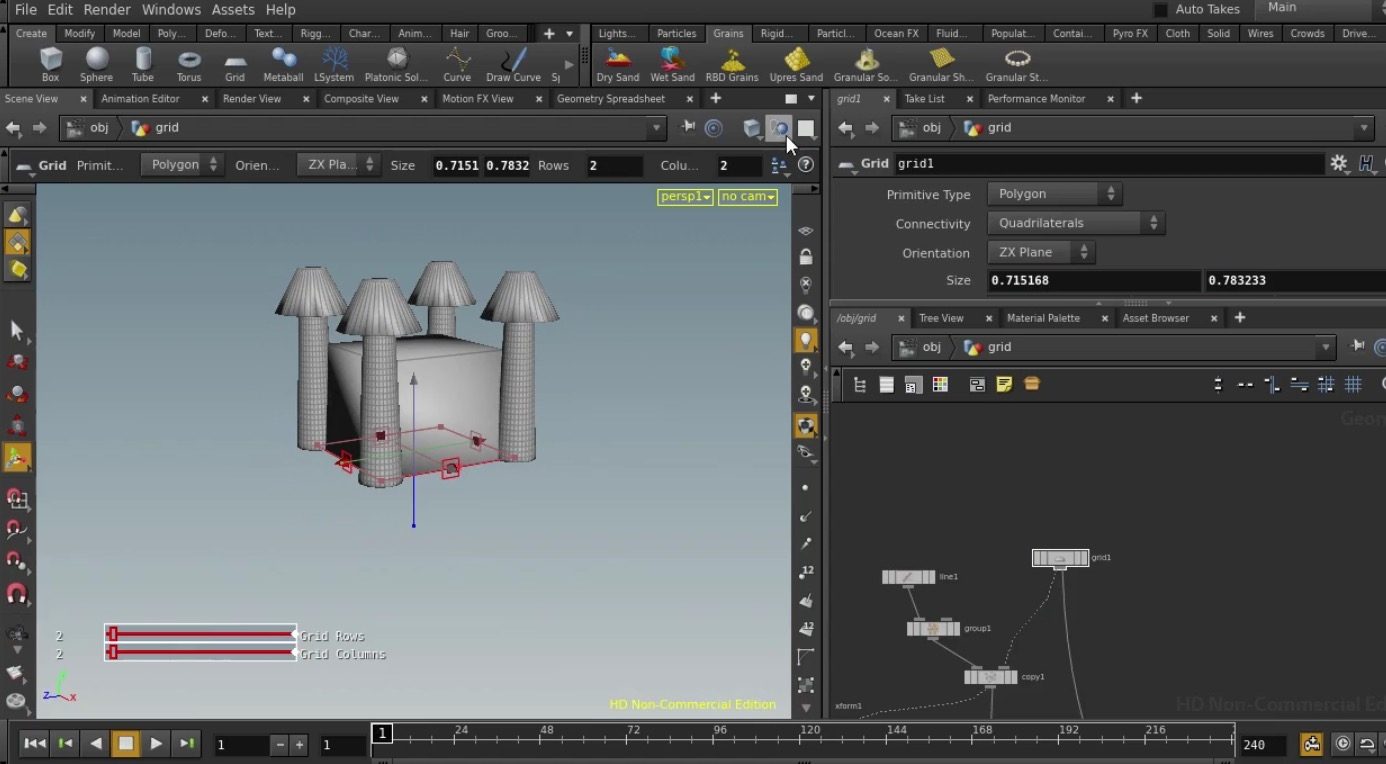Screen dimensions: 1386x764
Task: Switch to the Material Palette tab
Action: pyautogui.click(x=1043, y=318)
